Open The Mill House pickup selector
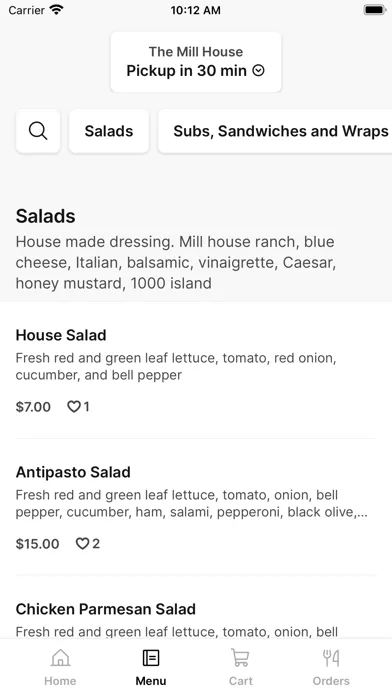 (x=196, y=62)
